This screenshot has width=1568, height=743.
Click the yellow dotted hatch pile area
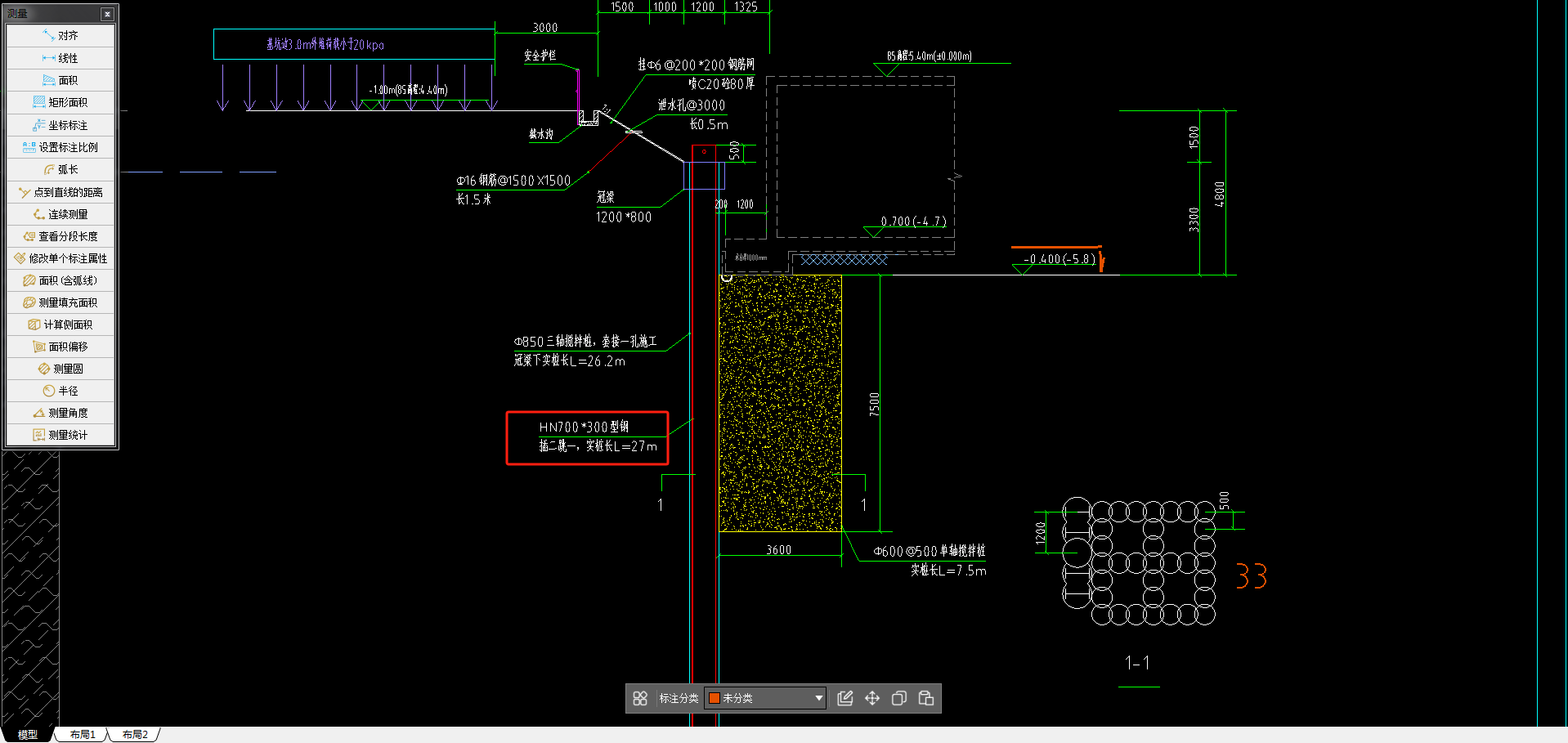click(780, 404)
